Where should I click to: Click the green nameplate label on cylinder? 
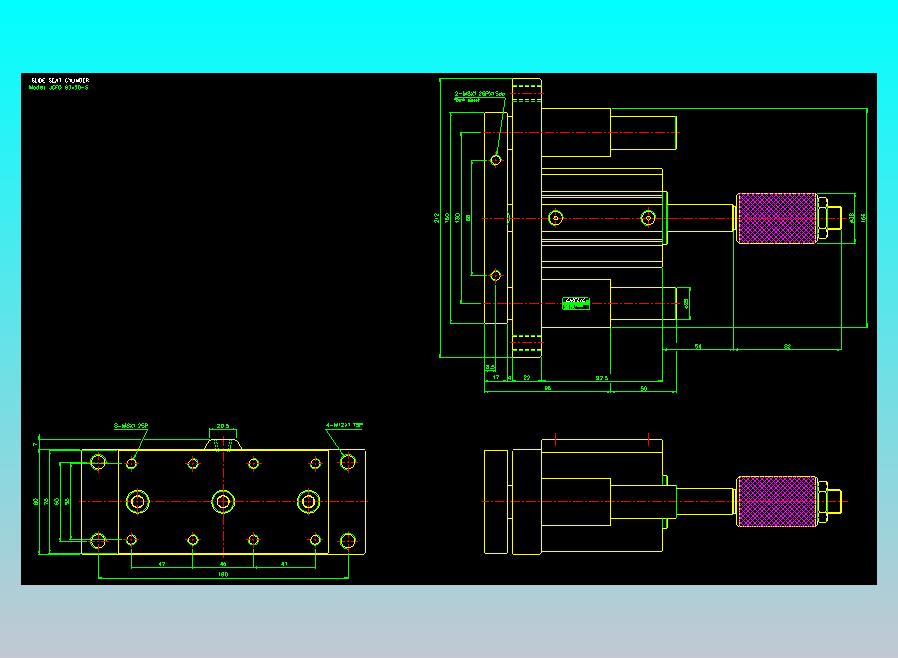[576, 304]
